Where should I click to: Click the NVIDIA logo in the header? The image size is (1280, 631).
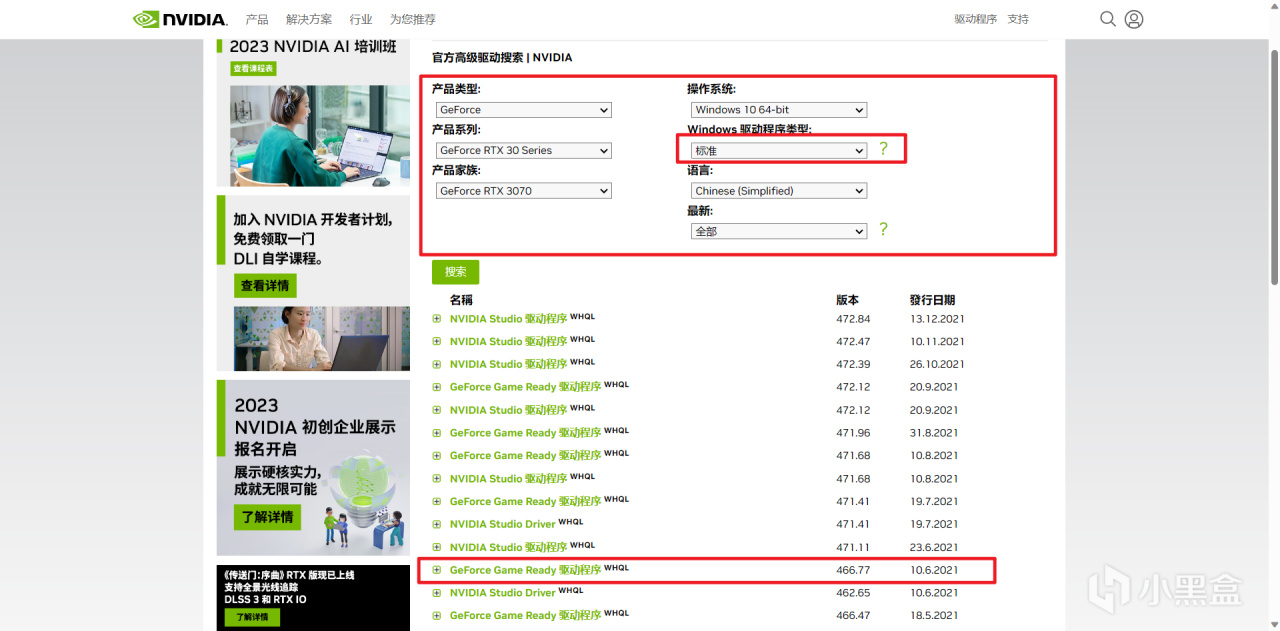tap(180, 19)
